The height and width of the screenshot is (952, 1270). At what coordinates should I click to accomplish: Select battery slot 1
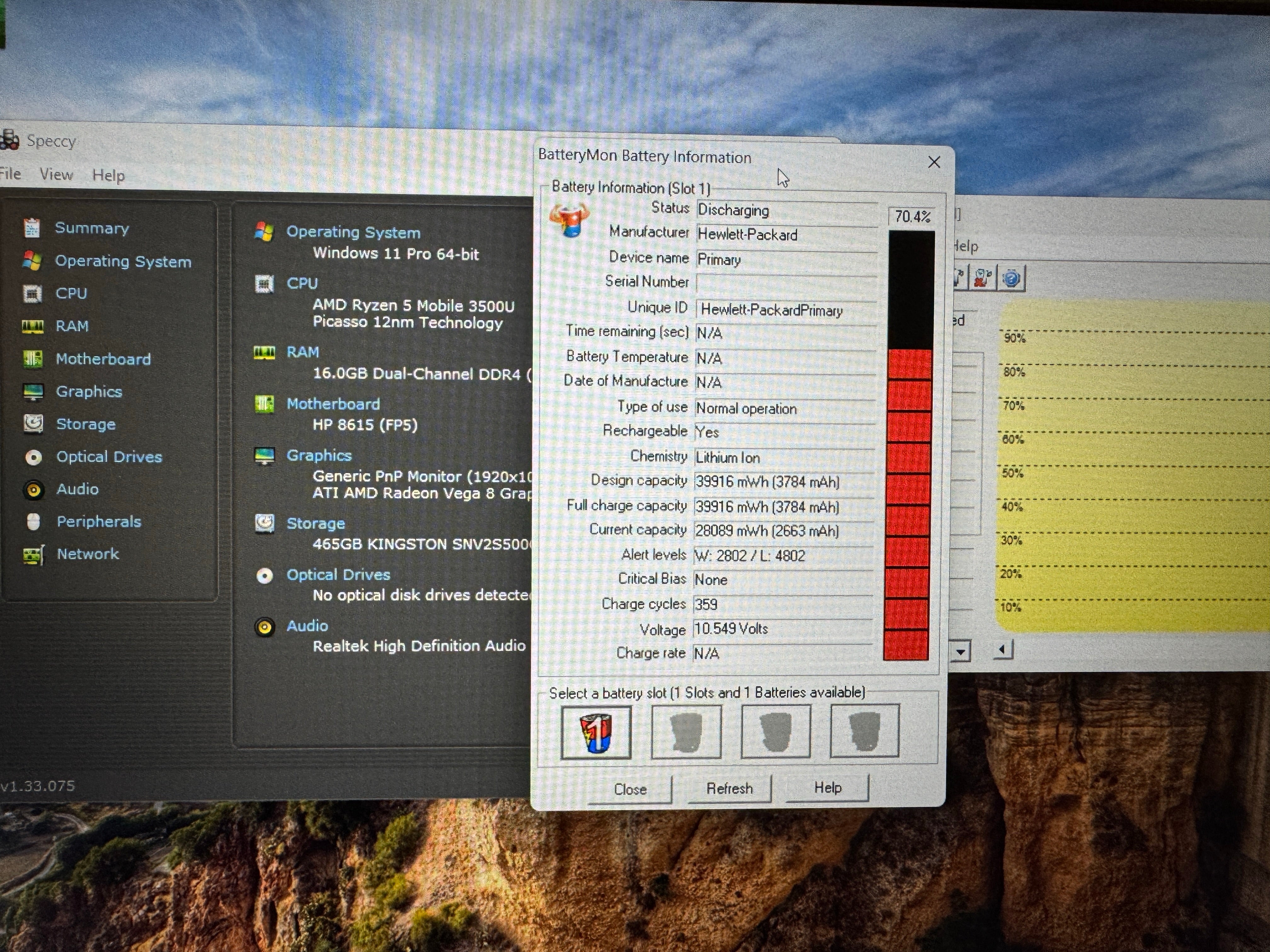[x=596, y=732]
